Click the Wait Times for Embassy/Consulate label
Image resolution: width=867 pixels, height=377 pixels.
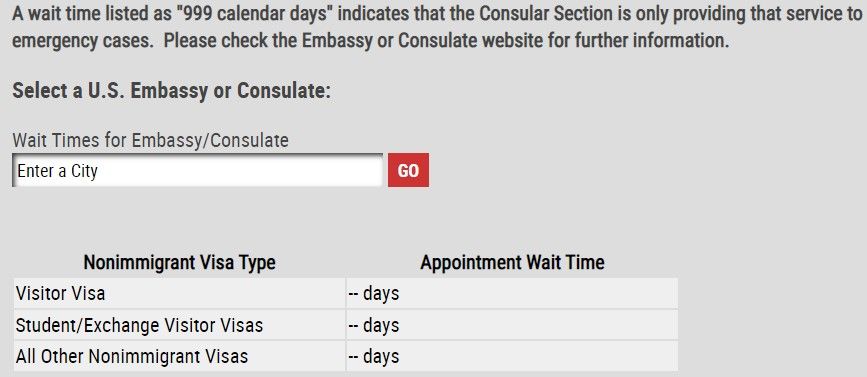[x=150, y=140]
